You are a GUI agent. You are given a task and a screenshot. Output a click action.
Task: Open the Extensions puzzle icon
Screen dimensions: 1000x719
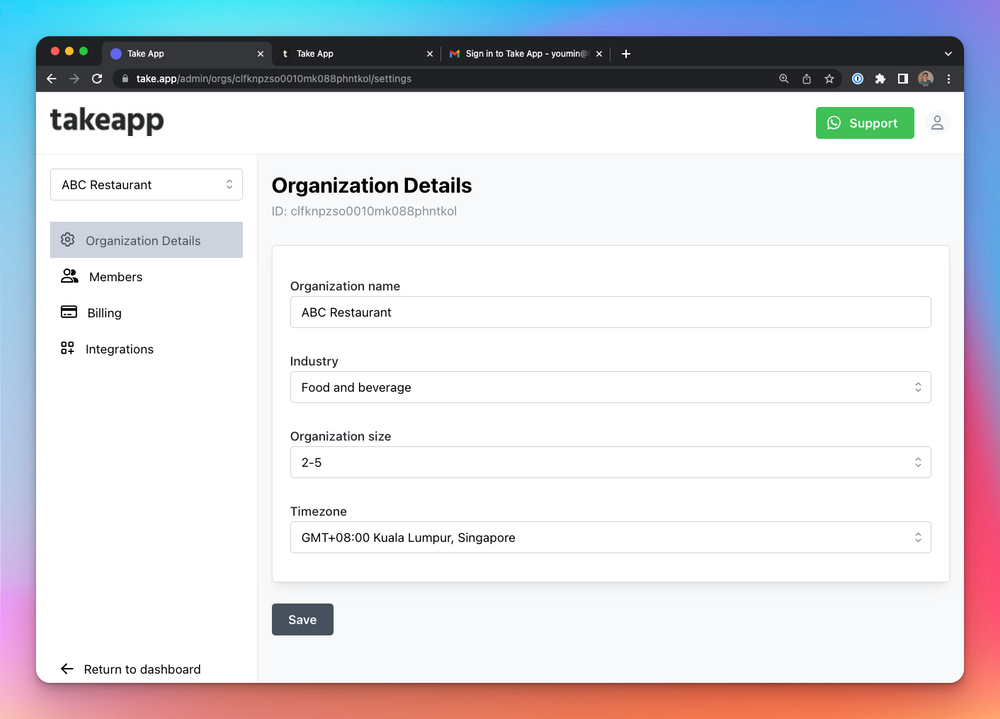coord(880,78)
